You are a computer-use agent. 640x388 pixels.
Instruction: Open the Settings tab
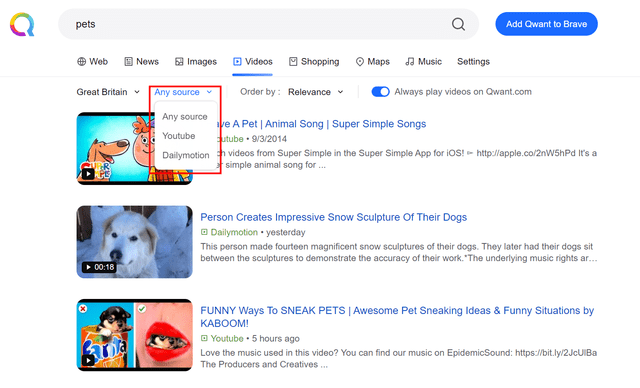[x=473, y=62]
